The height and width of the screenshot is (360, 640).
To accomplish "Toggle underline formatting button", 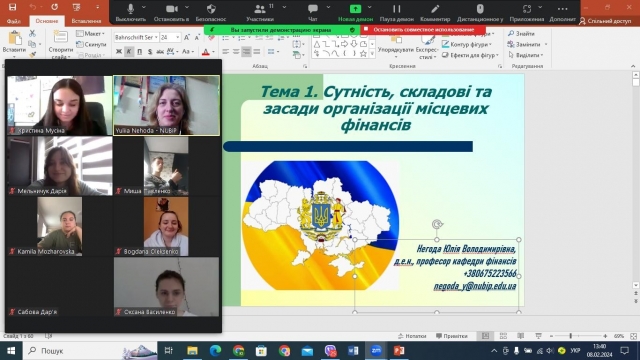I will tap(140, 52).
